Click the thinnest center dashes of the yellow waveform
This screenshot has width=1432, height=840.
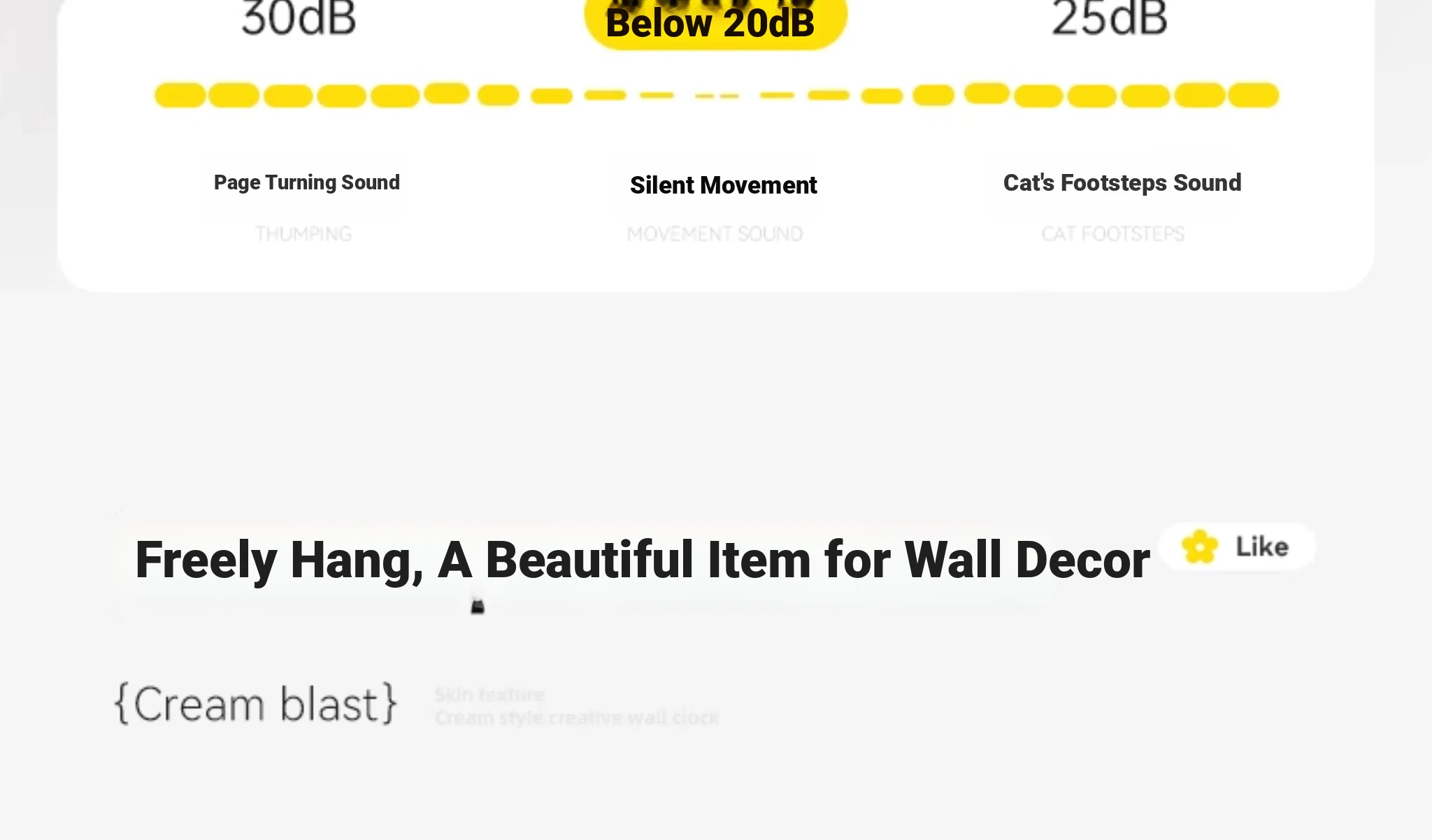(x=717, y=96)
